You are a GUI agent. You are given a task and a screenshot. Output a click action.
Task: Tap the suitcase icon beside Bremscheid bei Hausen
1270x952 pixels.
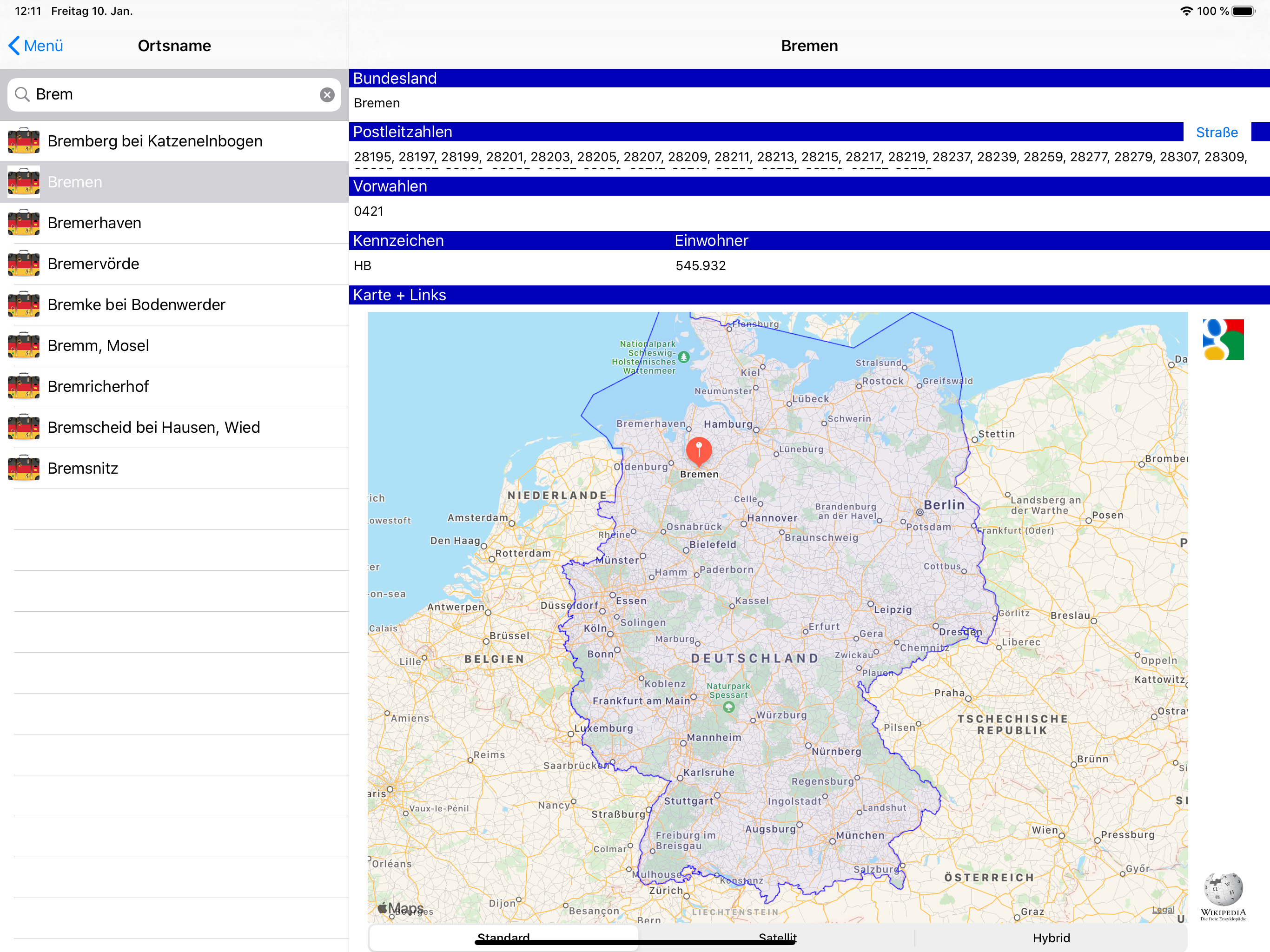(24, 427)
